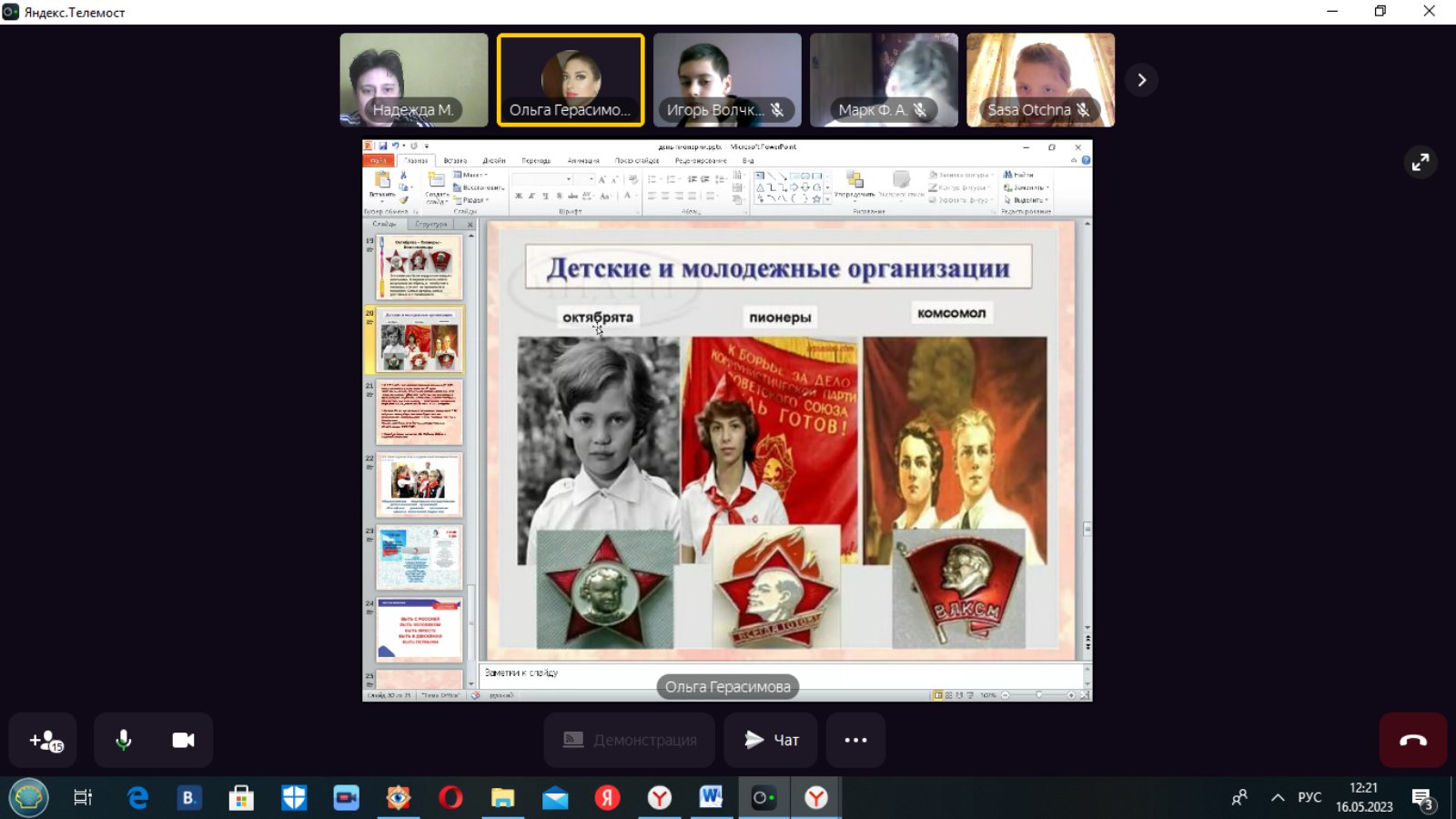1456x819 pixels.
Task: Open the Эффекты фигур dropdown
Action: tap(960, 200)
